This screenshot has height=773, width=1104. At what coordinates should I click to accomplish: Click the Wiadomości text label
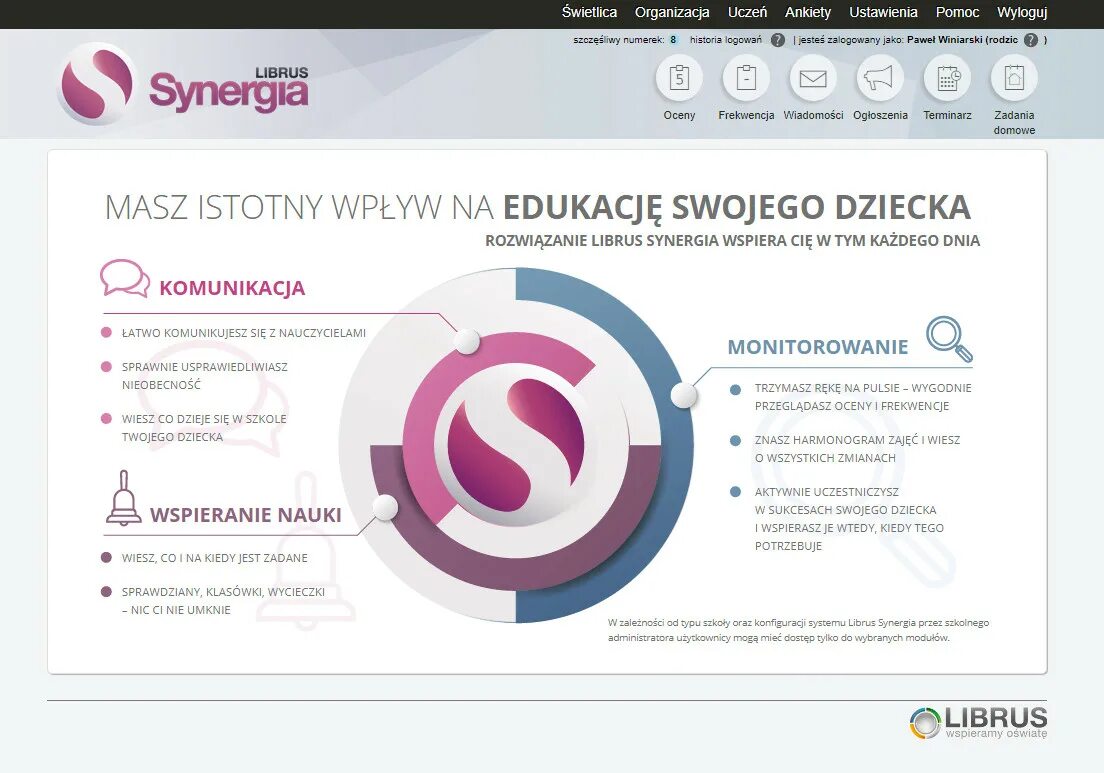(813, 115)
